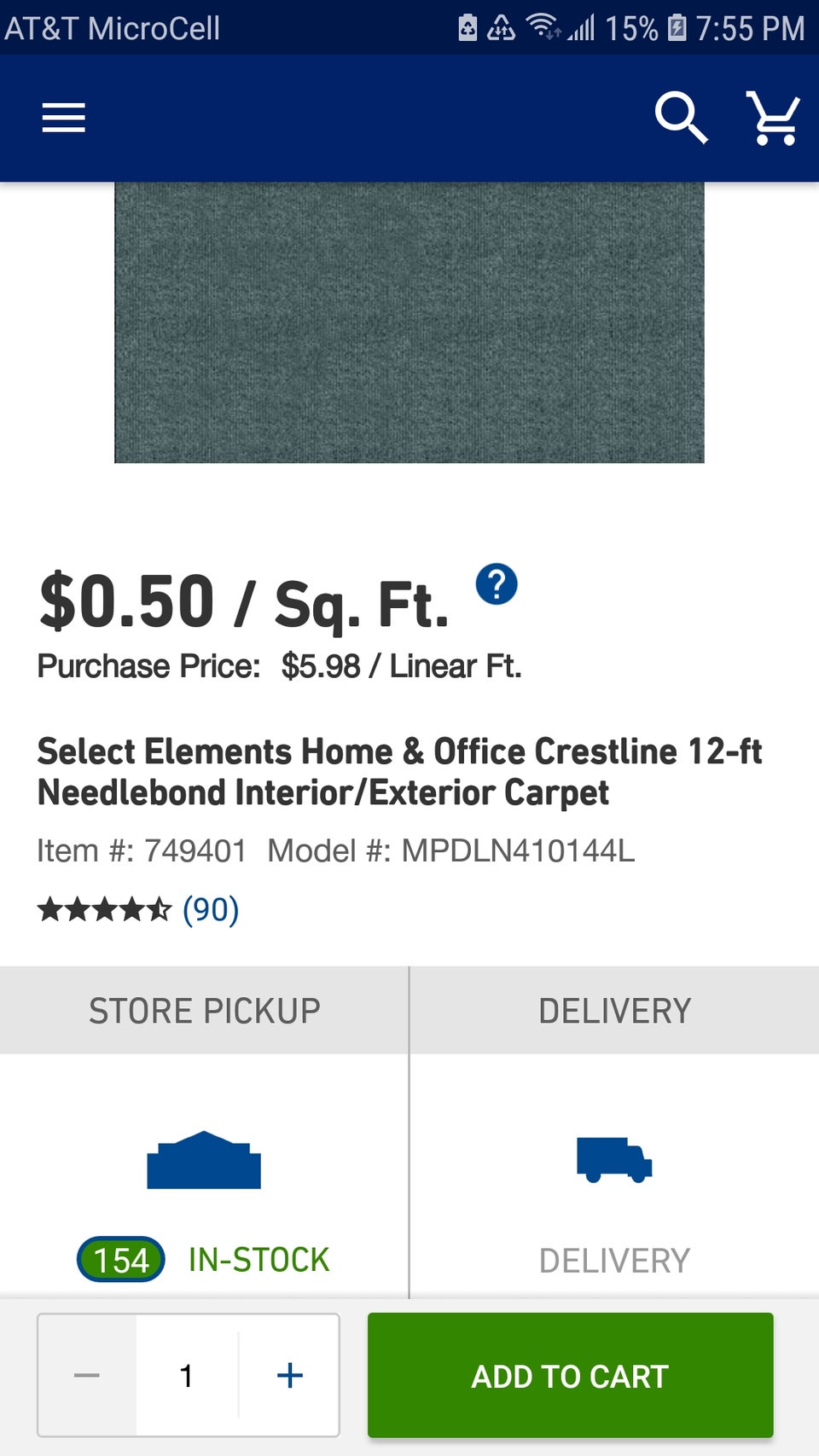
Task: Switch to the Store Pickup tab
Action: tap(204, 1011)
